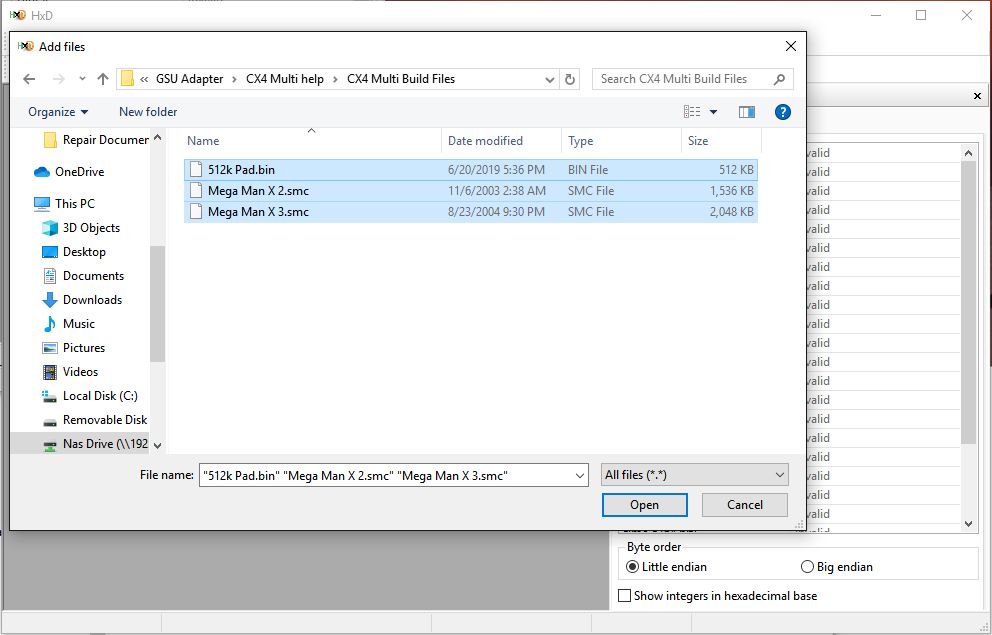Select Local Disk (C:) drive
This screenshot has width=992, height=635.
[x=100, y=396]
